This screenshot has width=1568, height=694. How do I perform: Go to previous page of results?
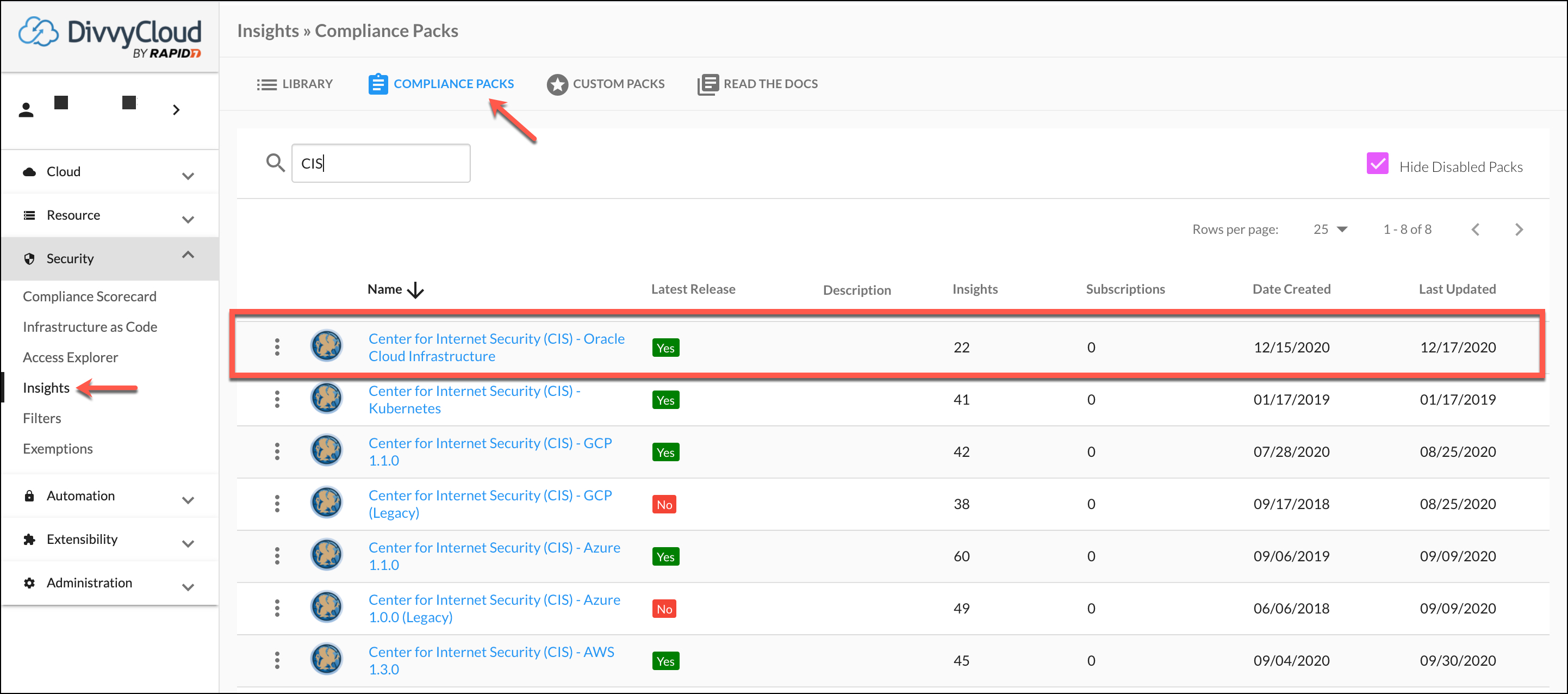1476,230
